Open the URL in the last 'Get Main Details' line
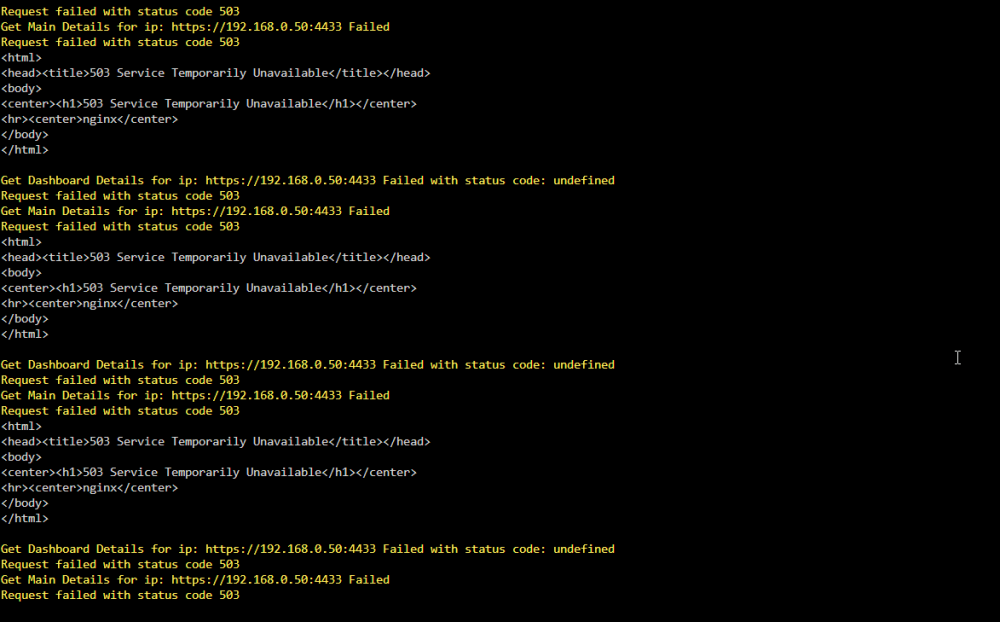This screenshot has height=622, width=1000. [256, 580]
